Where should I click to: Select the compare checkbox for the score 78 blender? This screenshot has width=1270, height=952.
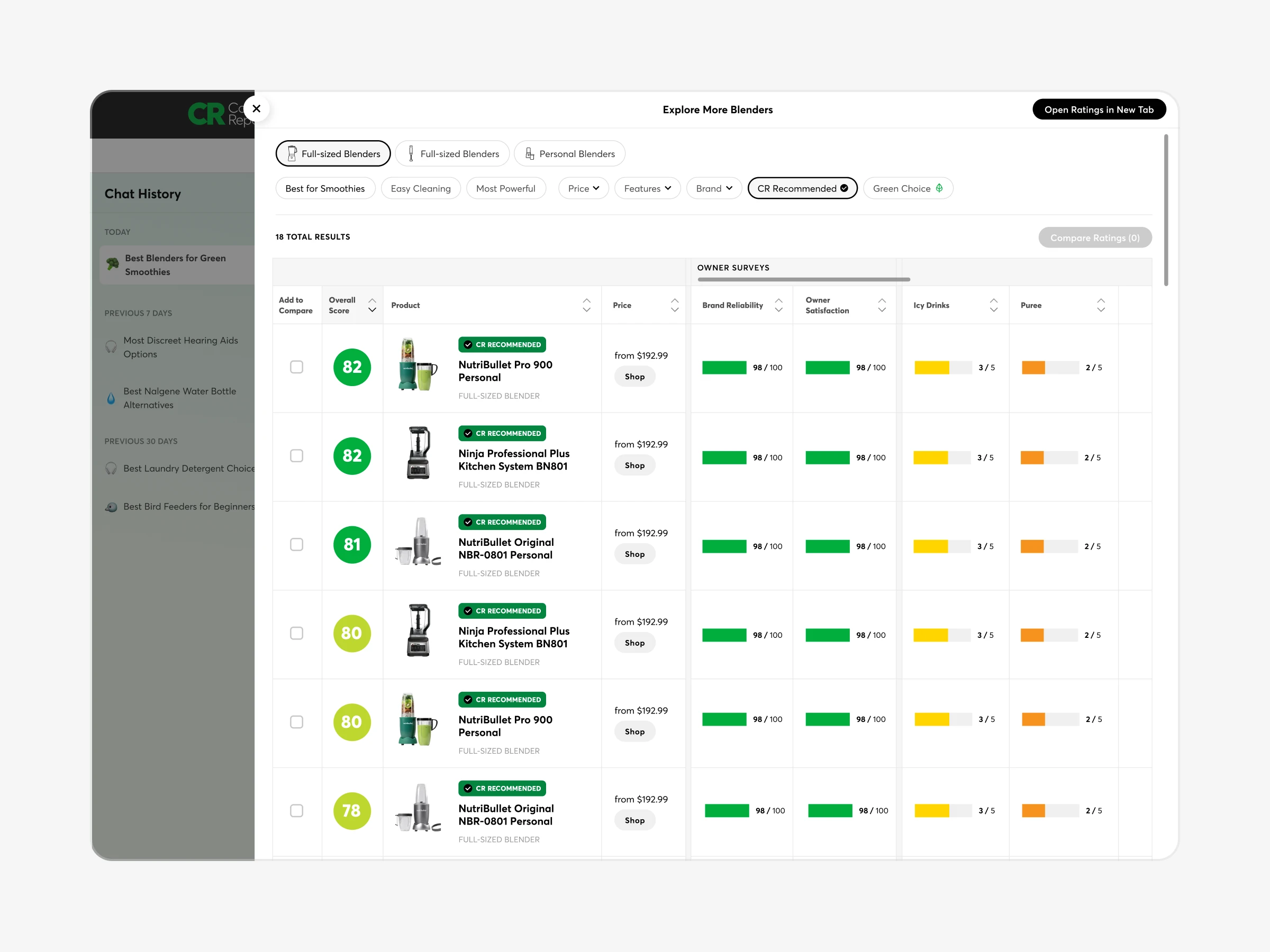pos(296,811)
